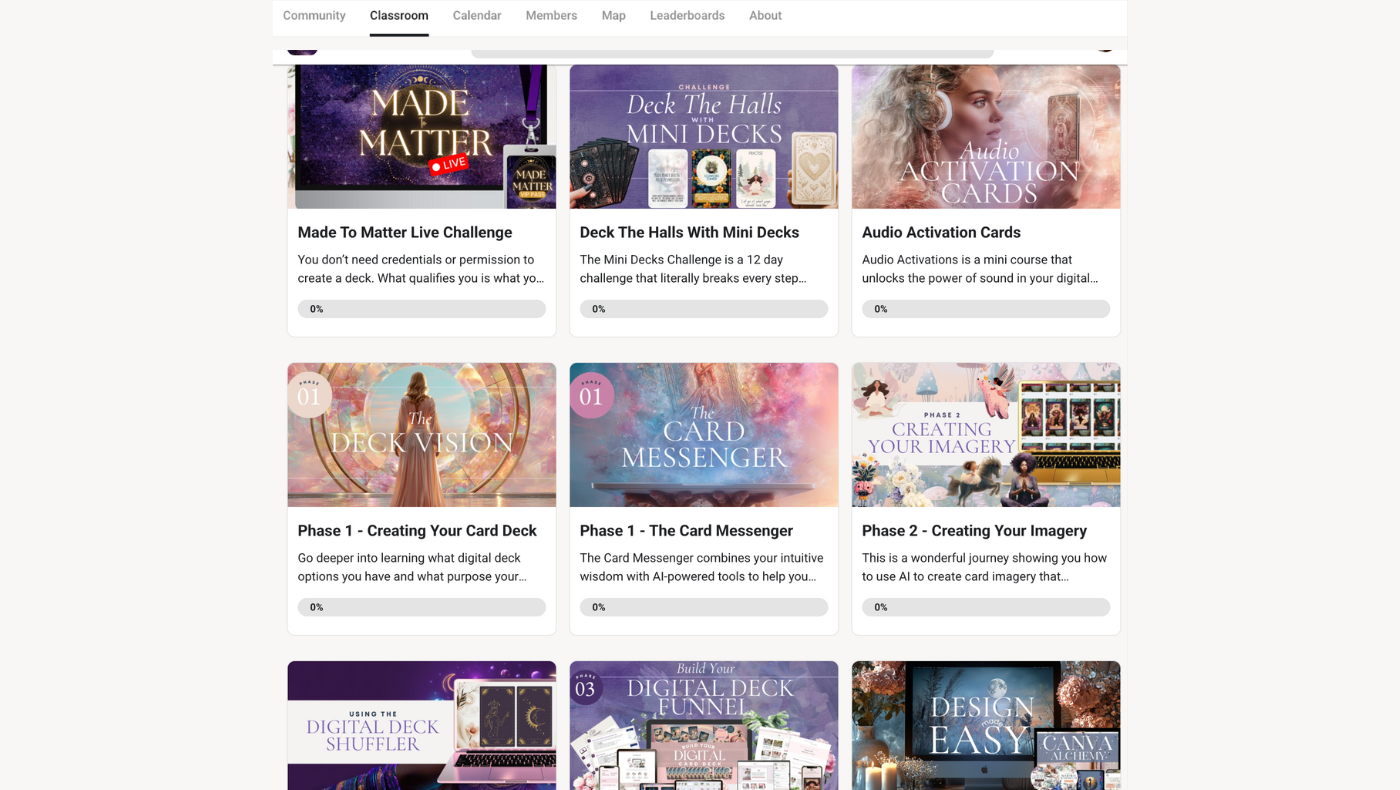1400x790 pixels.
Task: Click the Audio Activation Cards progress bar
Action: tap(985, 309)
